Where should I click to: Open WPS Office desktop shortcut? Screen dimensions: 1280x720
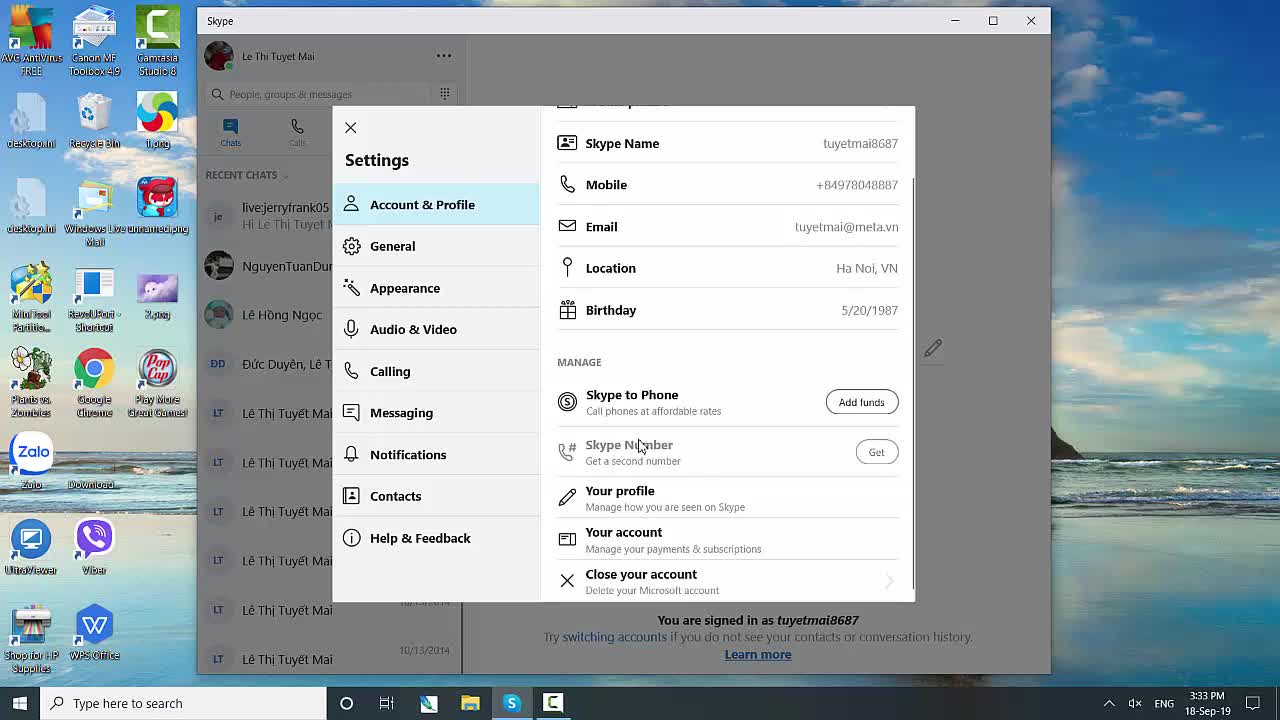point(94,633)
